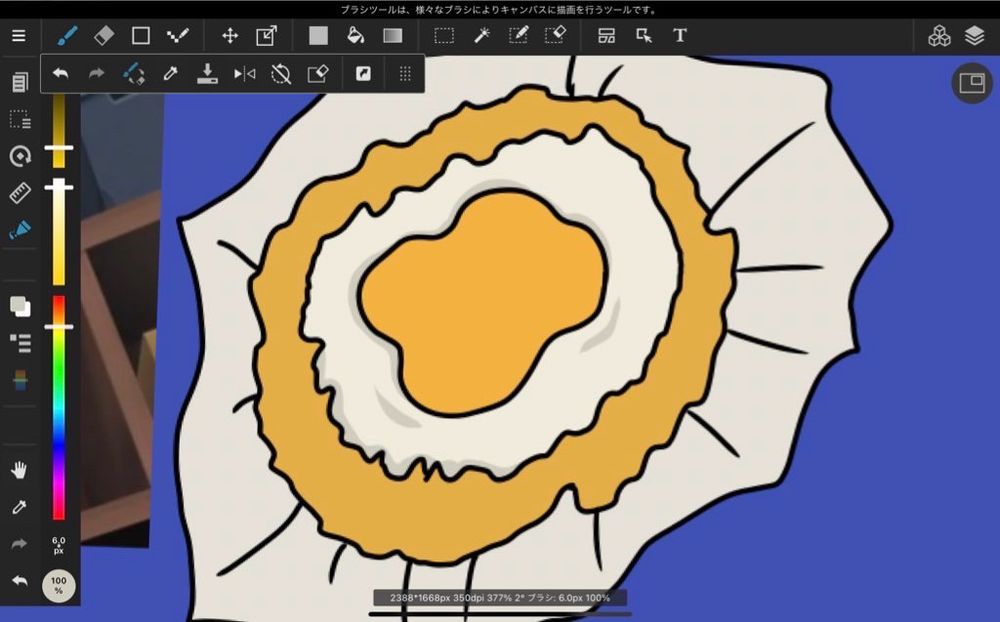
Task: Tap the 100% opacity circle
Action: pyautogui.click(x=59, y=586)
